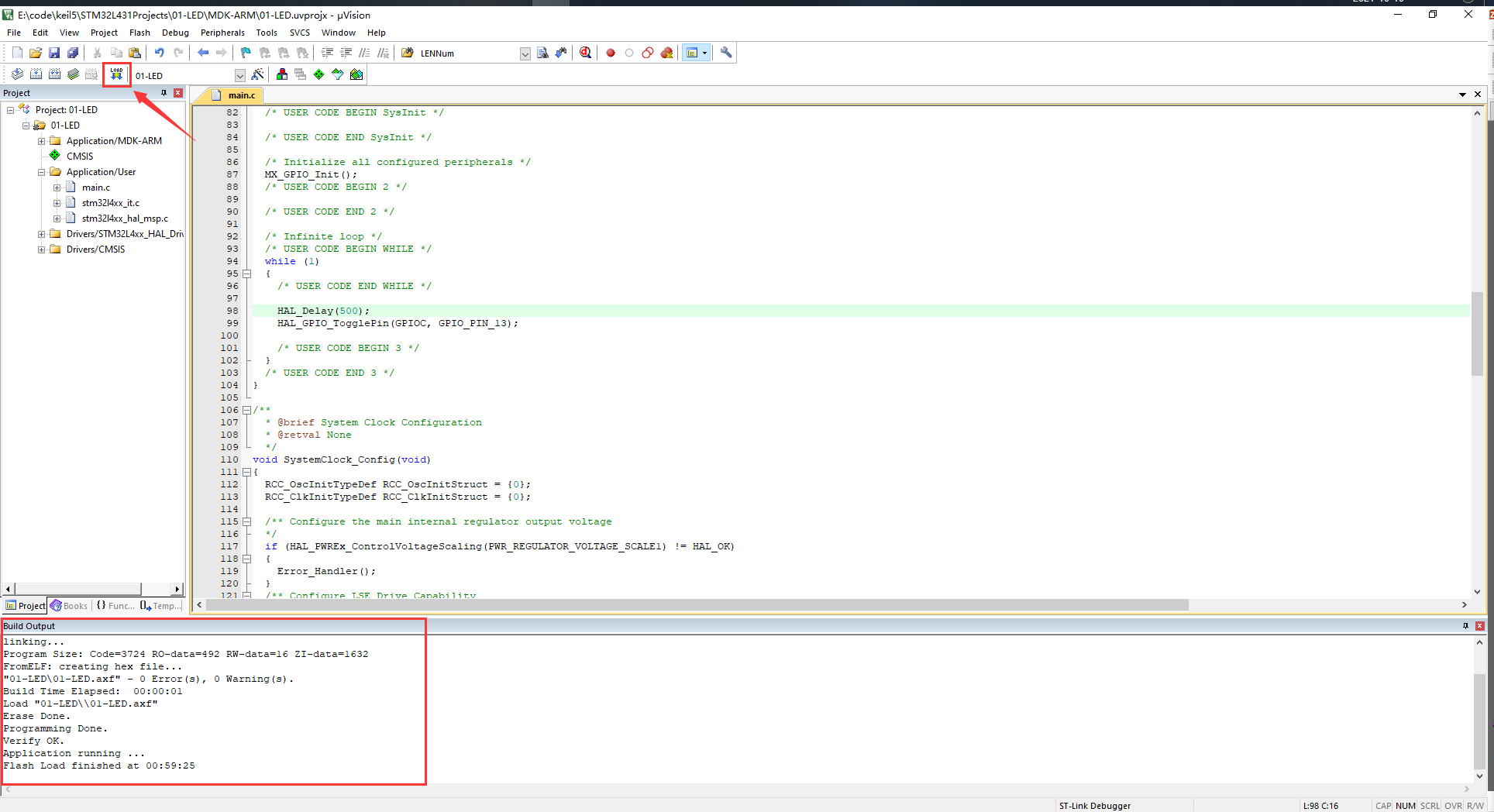Insert or remove breakpoint red dot
The width and height of the screenshot is (1494, 812).
(x=611, y=53)
